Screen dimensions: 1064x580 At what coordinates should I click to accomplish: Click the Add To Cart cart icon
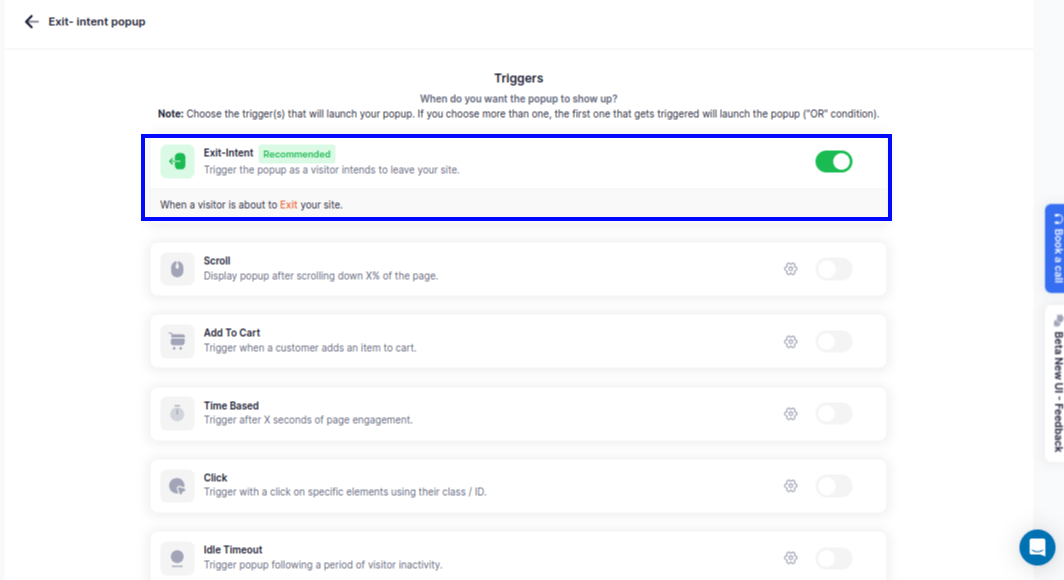178,341
